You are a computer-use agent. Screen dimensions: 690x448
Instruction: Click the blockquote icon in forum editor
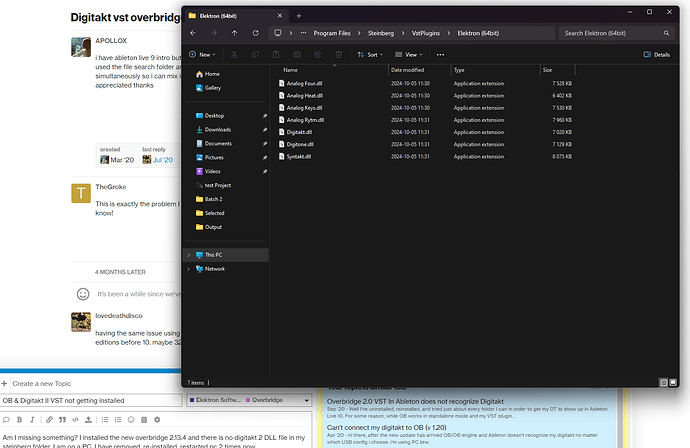click(62, 420)
